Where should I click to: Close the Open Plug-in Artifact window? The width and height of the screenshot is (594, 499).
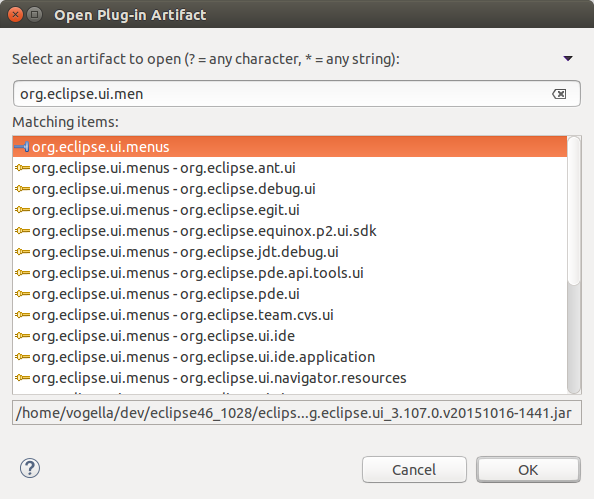tap(16, 15)
